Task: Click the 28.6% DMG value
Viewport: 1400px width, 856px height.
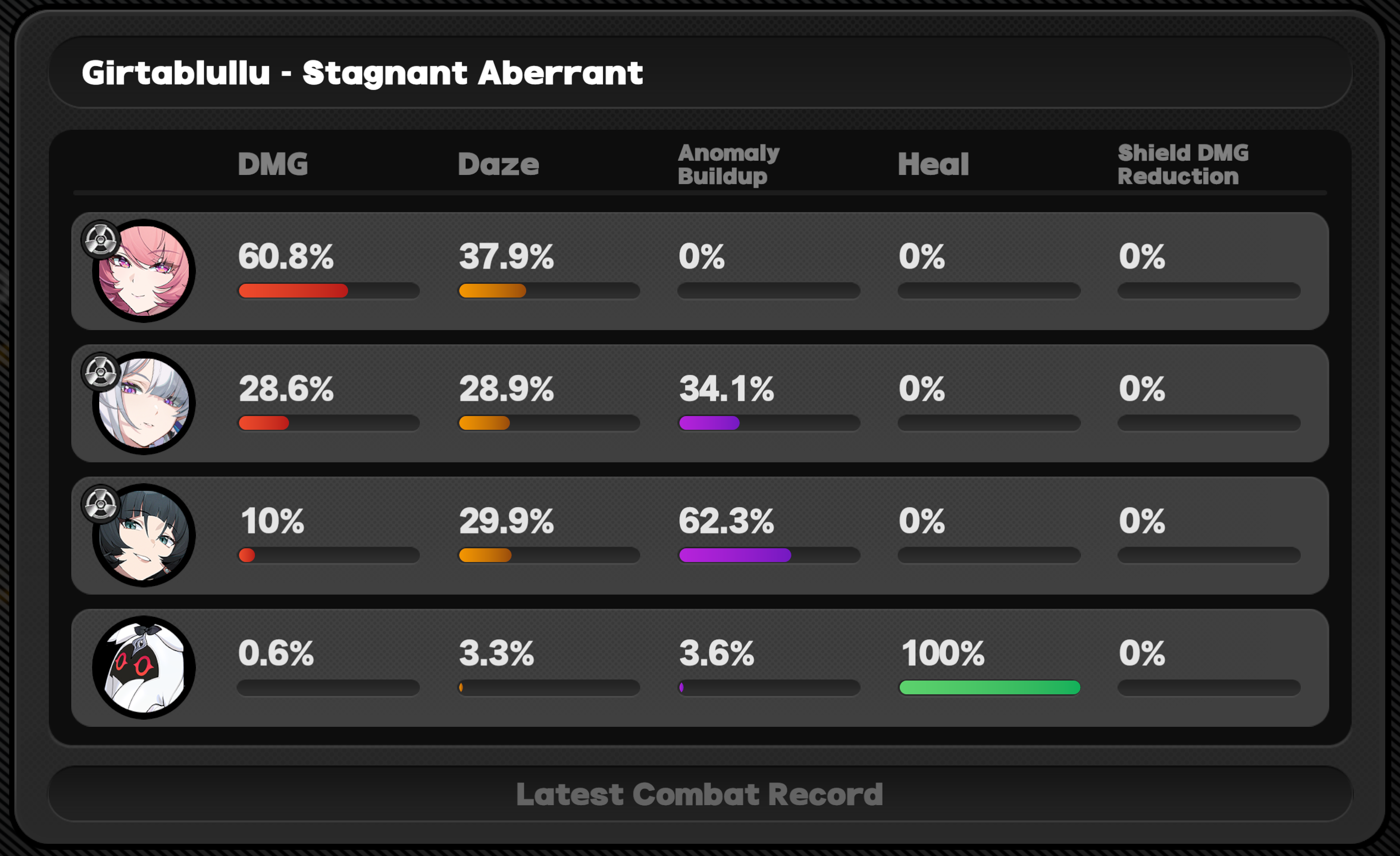Action: (286, 389)
